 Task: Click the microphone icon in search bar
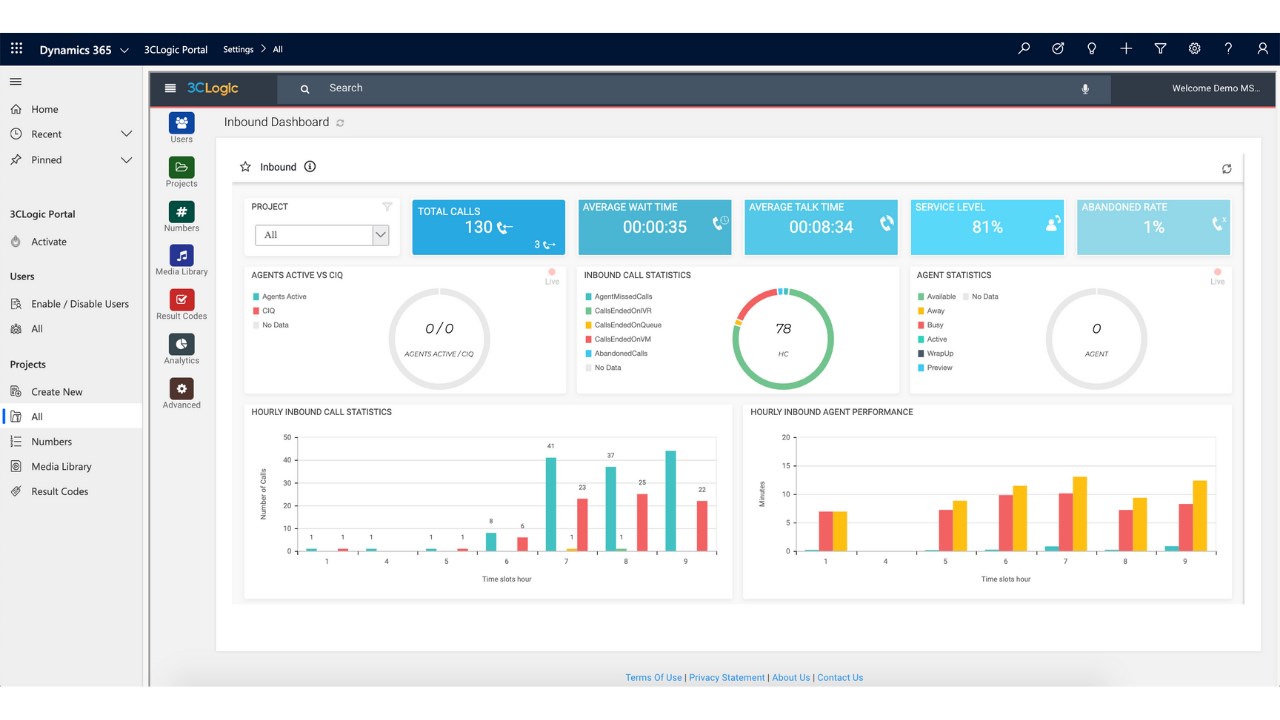(1085, 89)
